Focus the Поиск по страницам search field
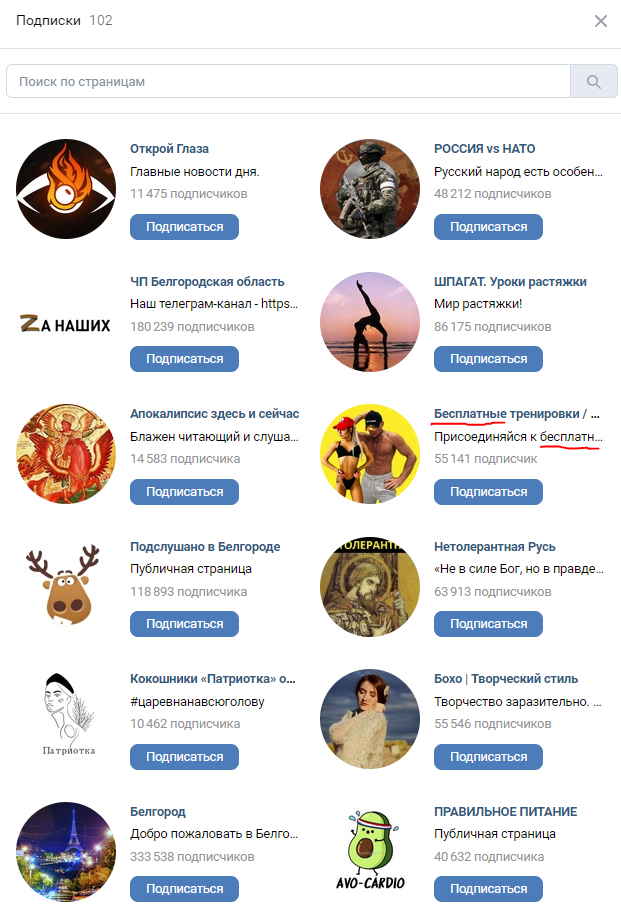 pyautogui.click(x=288, y=81)
